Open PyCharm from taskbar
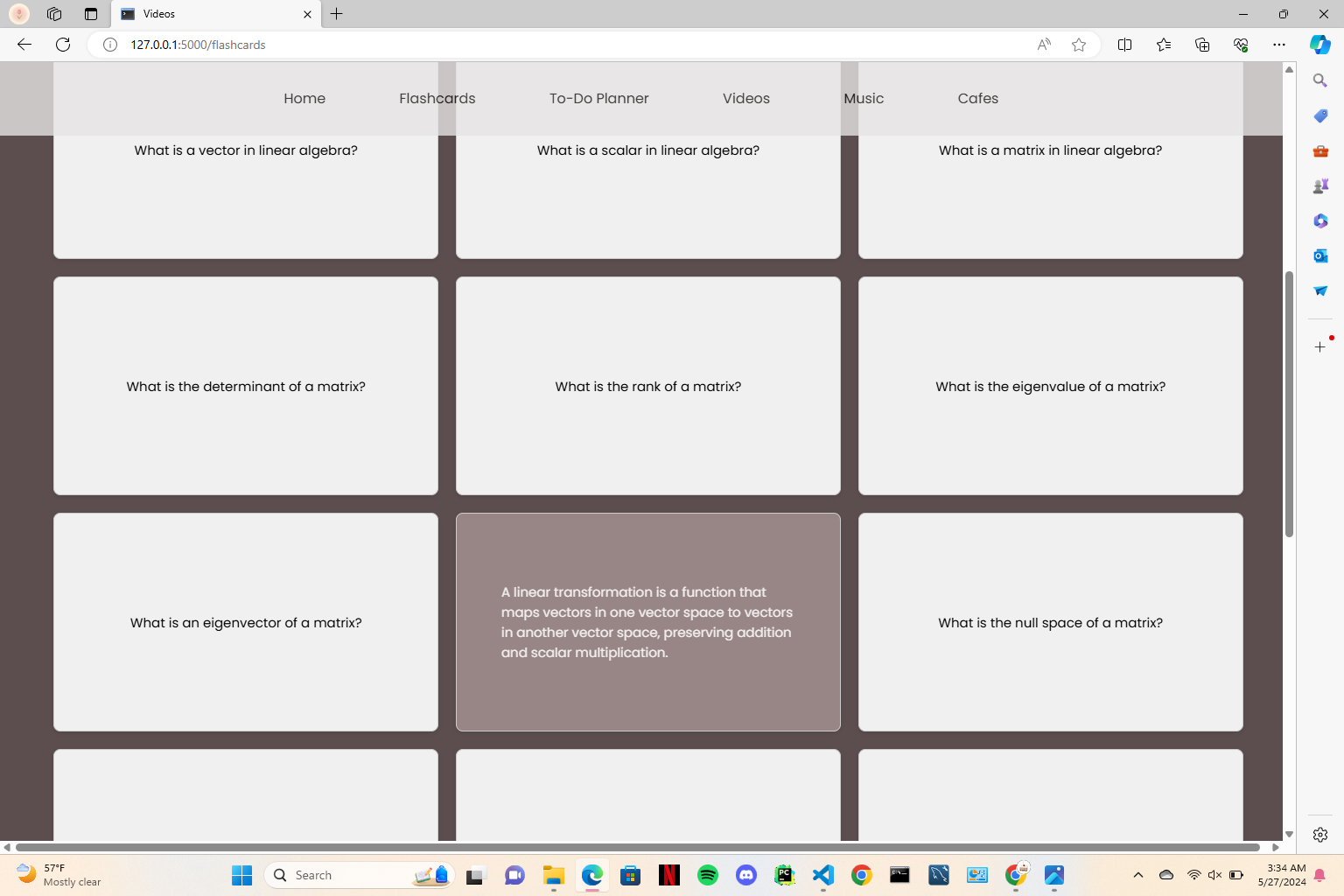Viewport: 1344px width, 896px height. [x=785, y=875]
